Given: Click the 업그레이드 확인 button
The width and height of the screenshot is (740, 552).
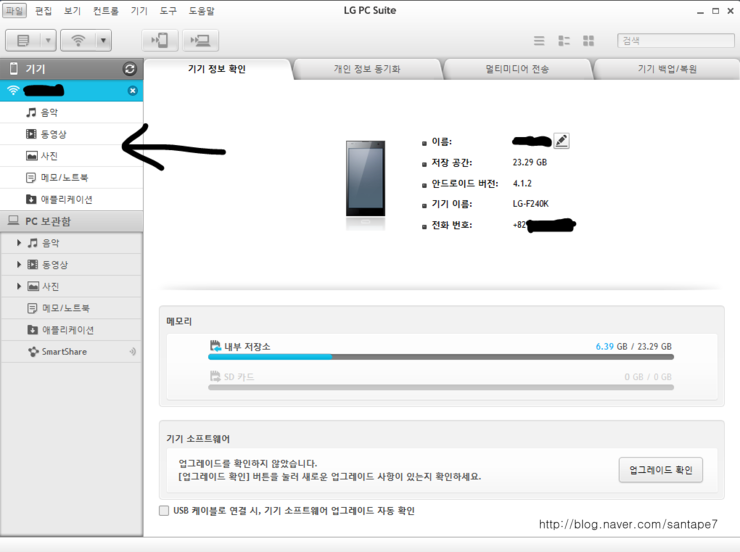Looking at the screenshot, I should pos(661,470).
